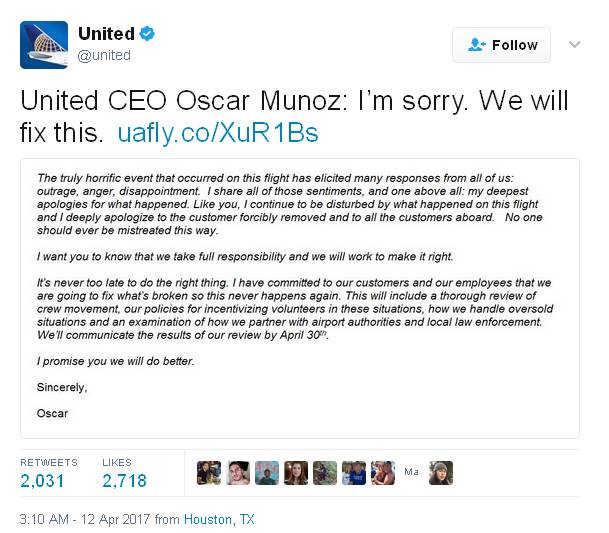Open the embedded Oscar Munoz statement image
609x533 pixels.
pyautogui.click(x=300, y=298)
